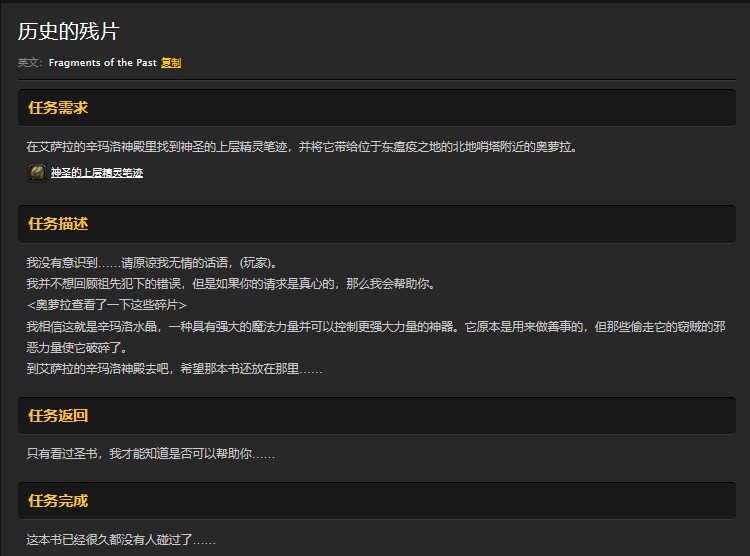This screenshot has height=556, width=750.
Task: Click the 任务描述 section header
Action: (x=58, y=223)
